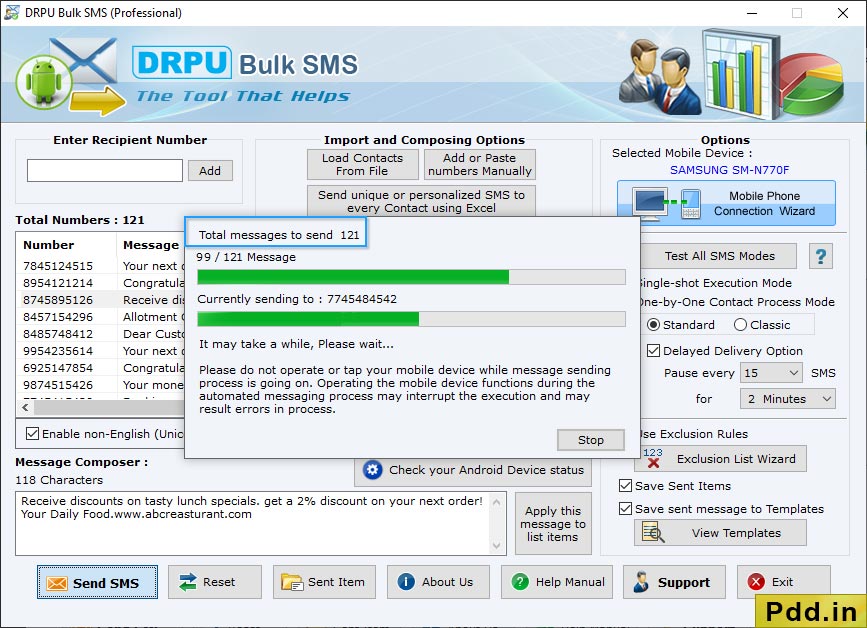Screen dimensions: 867x628
Task: Open the 2 Minutes duration dropdown
Action: [787, 399]
